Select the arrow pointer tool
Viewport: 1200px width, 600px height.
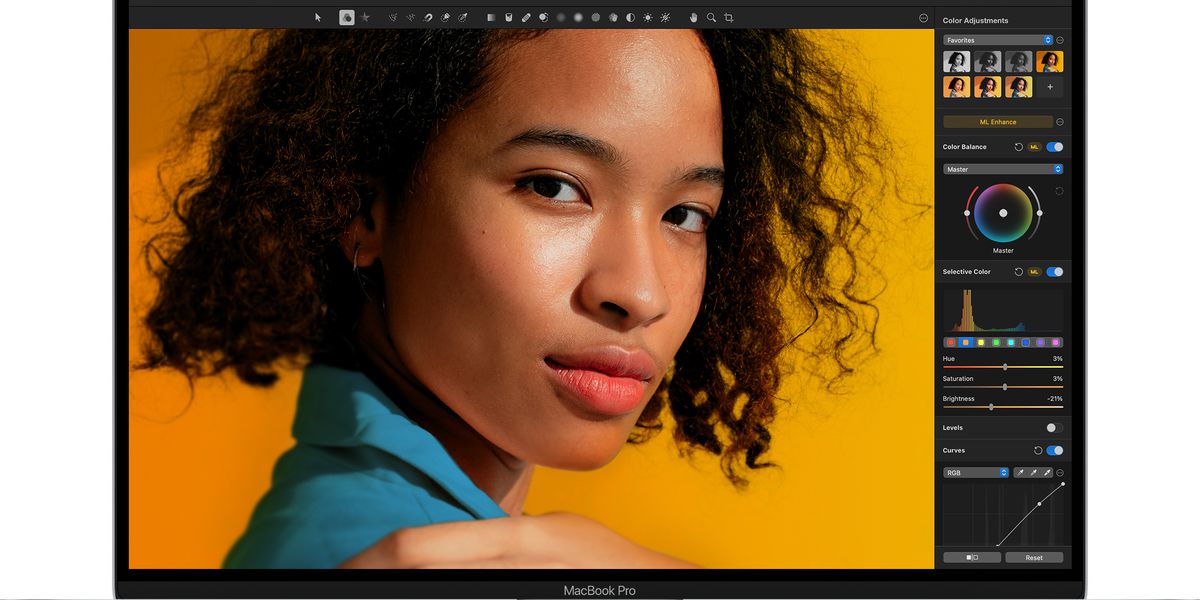318,17
